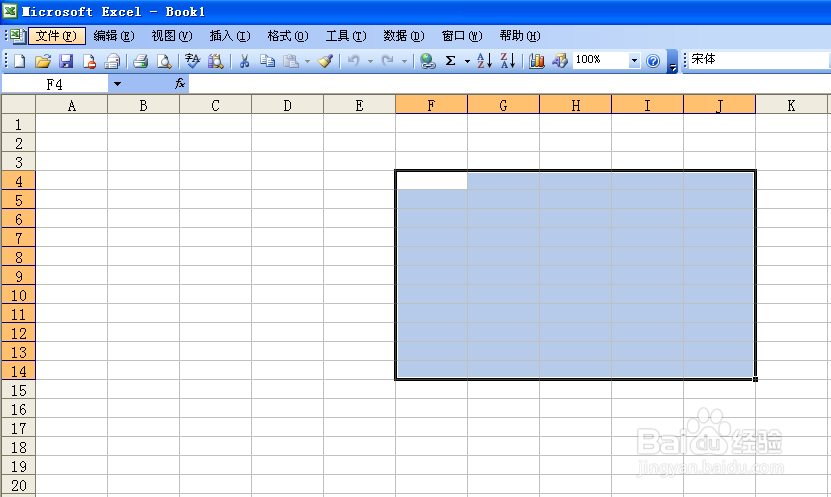This screenshot has height=497, width=831.
Task: Create a new blank workbook
Action: [x=20, y=61]
